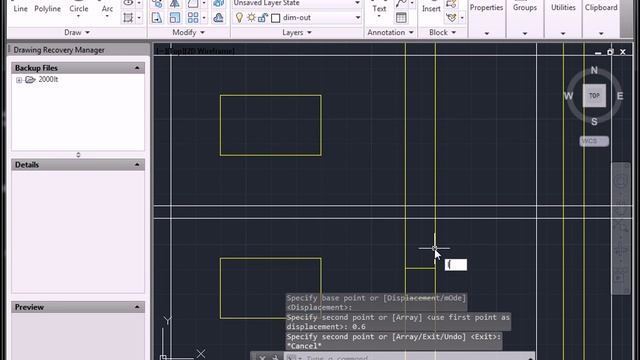The width and height of the screenshot is (640, 360).
Task: Click the viewport controls label [-][Top][2D Wireframe]
Action: coord(195,51)
